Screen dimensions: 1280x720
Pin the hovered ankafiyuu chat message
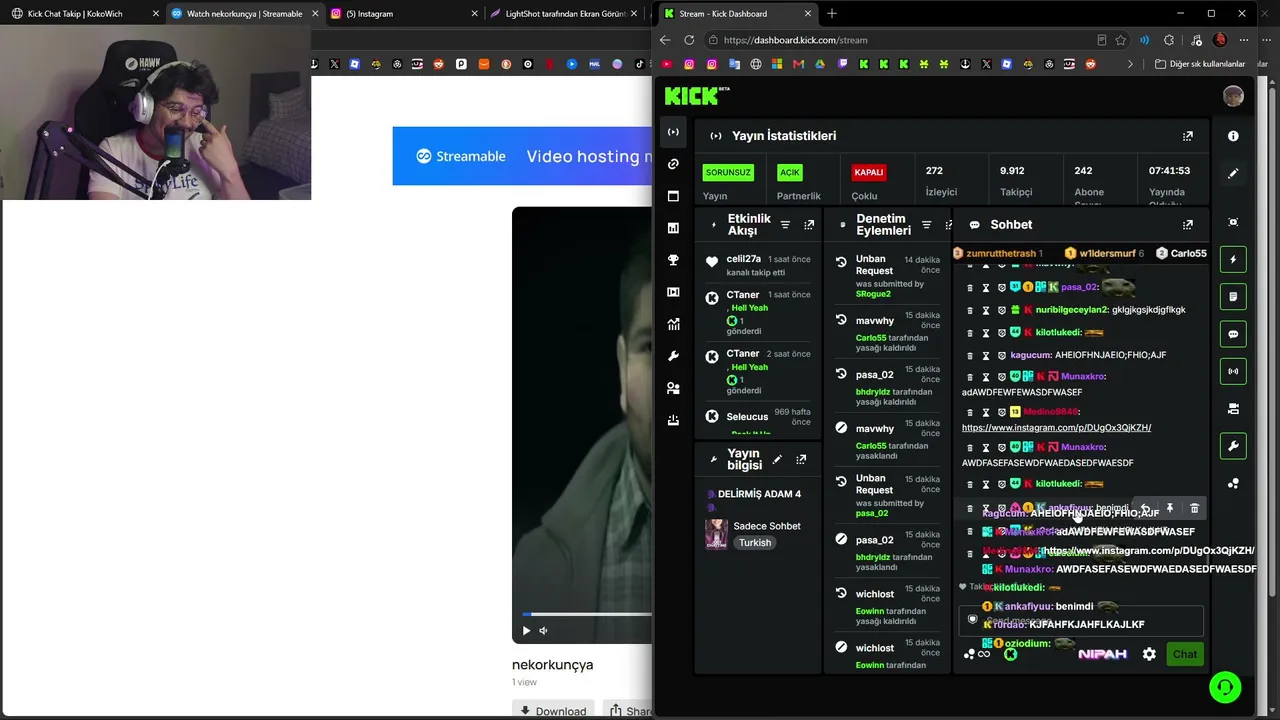pyautogui.click(x=1170, y=509)
